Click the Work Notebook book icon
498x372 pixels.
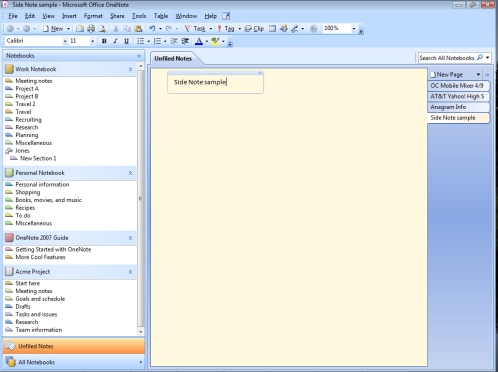9,69
